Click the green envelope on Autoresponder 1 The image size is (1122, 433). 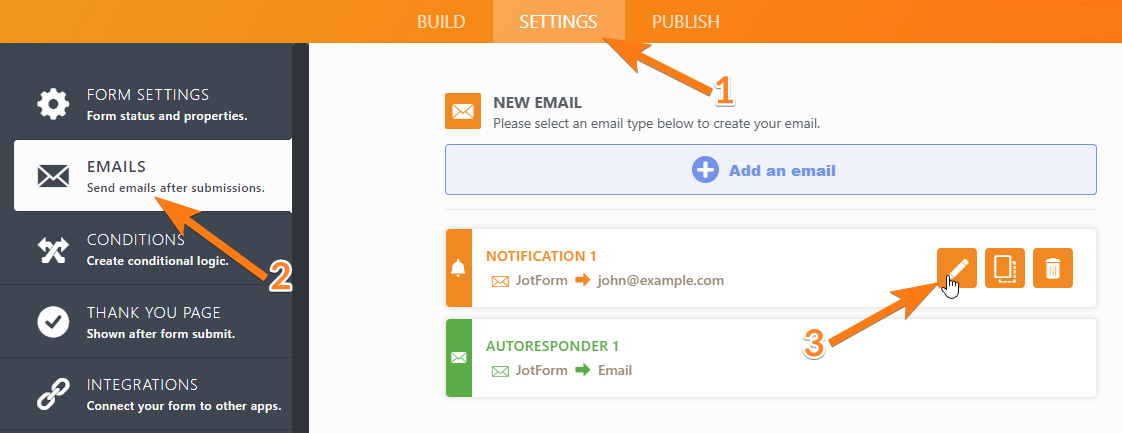click(x=458, y=357)
